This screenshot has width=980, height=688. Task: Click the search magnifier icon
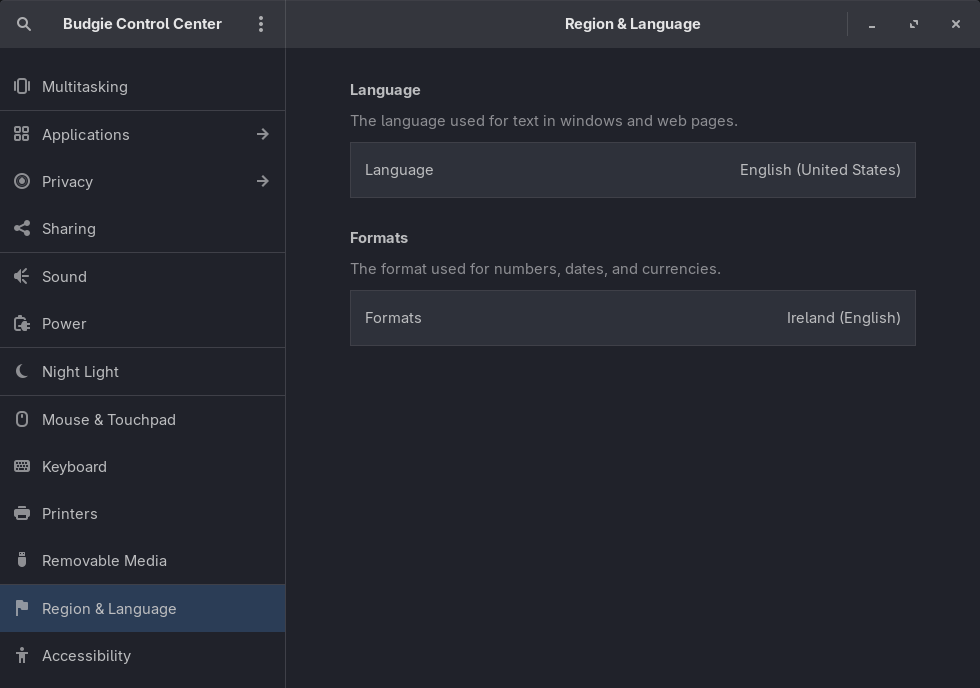pyautogui.click(x=24, y=24)
